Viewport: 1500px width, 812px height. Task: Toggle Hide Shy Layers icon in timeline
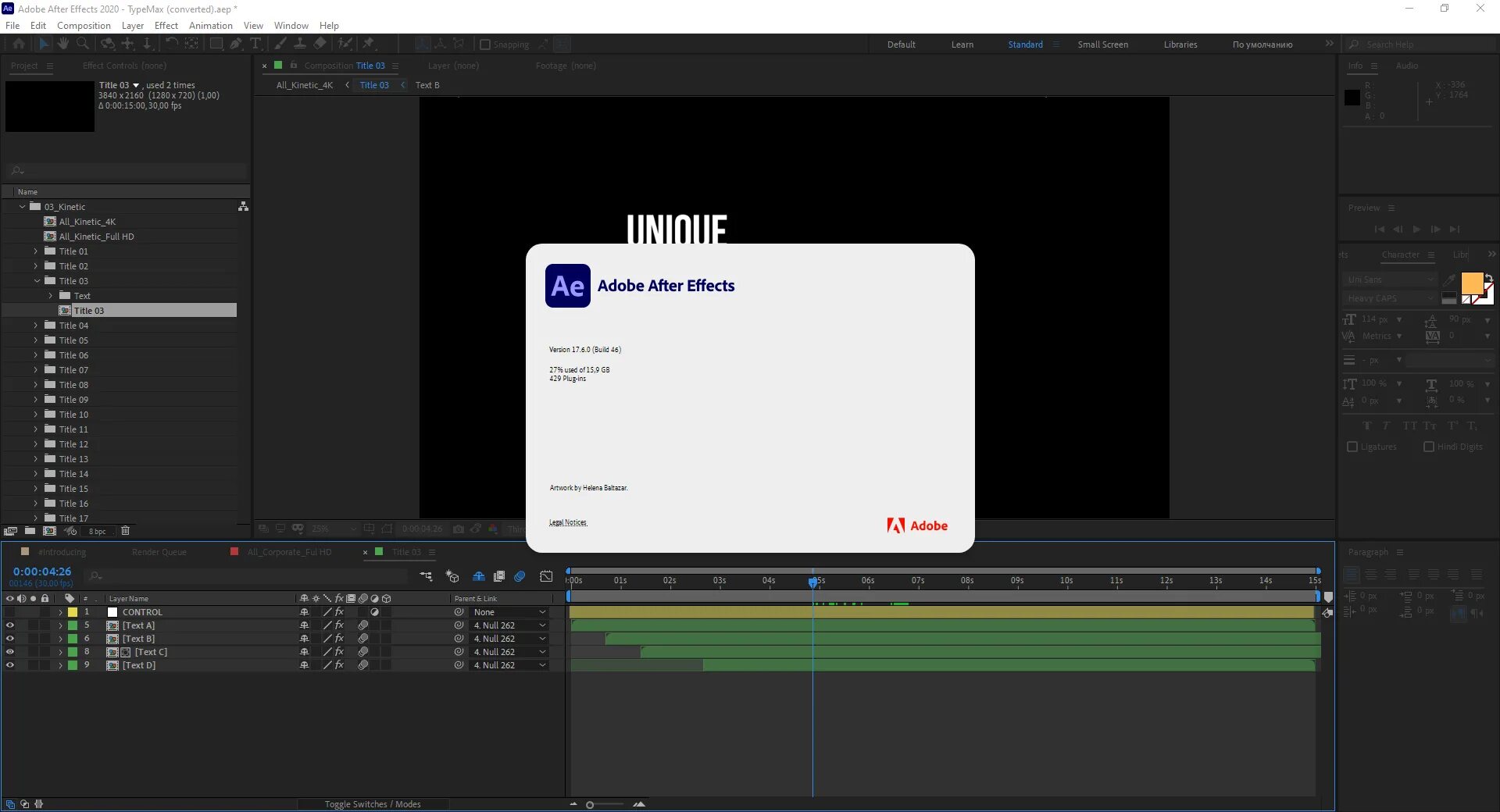coord(479,576)
